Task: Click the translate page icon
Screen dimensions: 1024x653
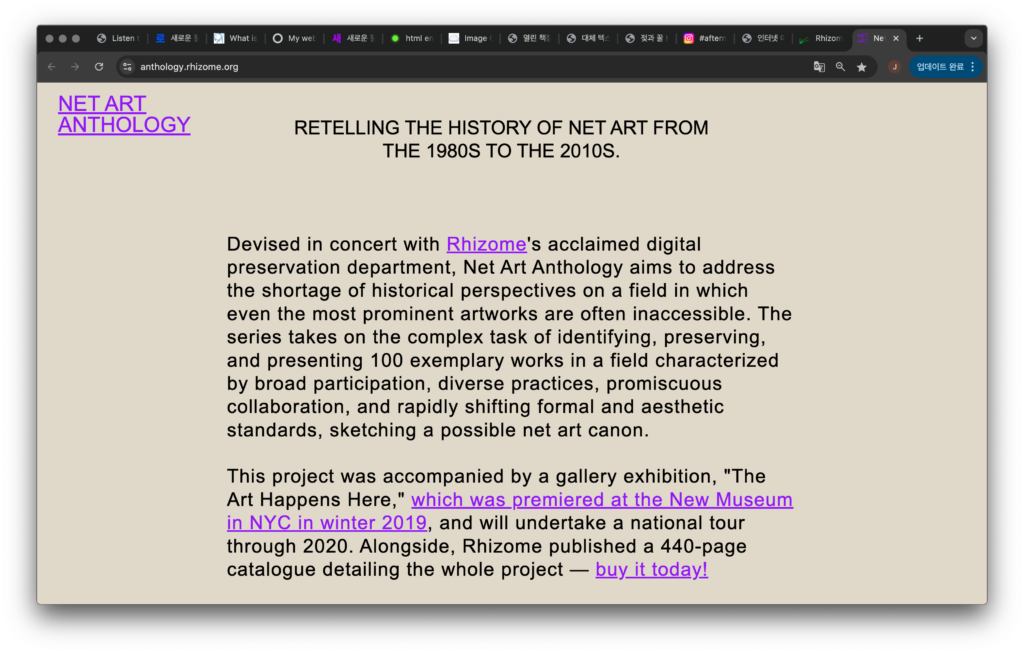Action: [819, 67]
